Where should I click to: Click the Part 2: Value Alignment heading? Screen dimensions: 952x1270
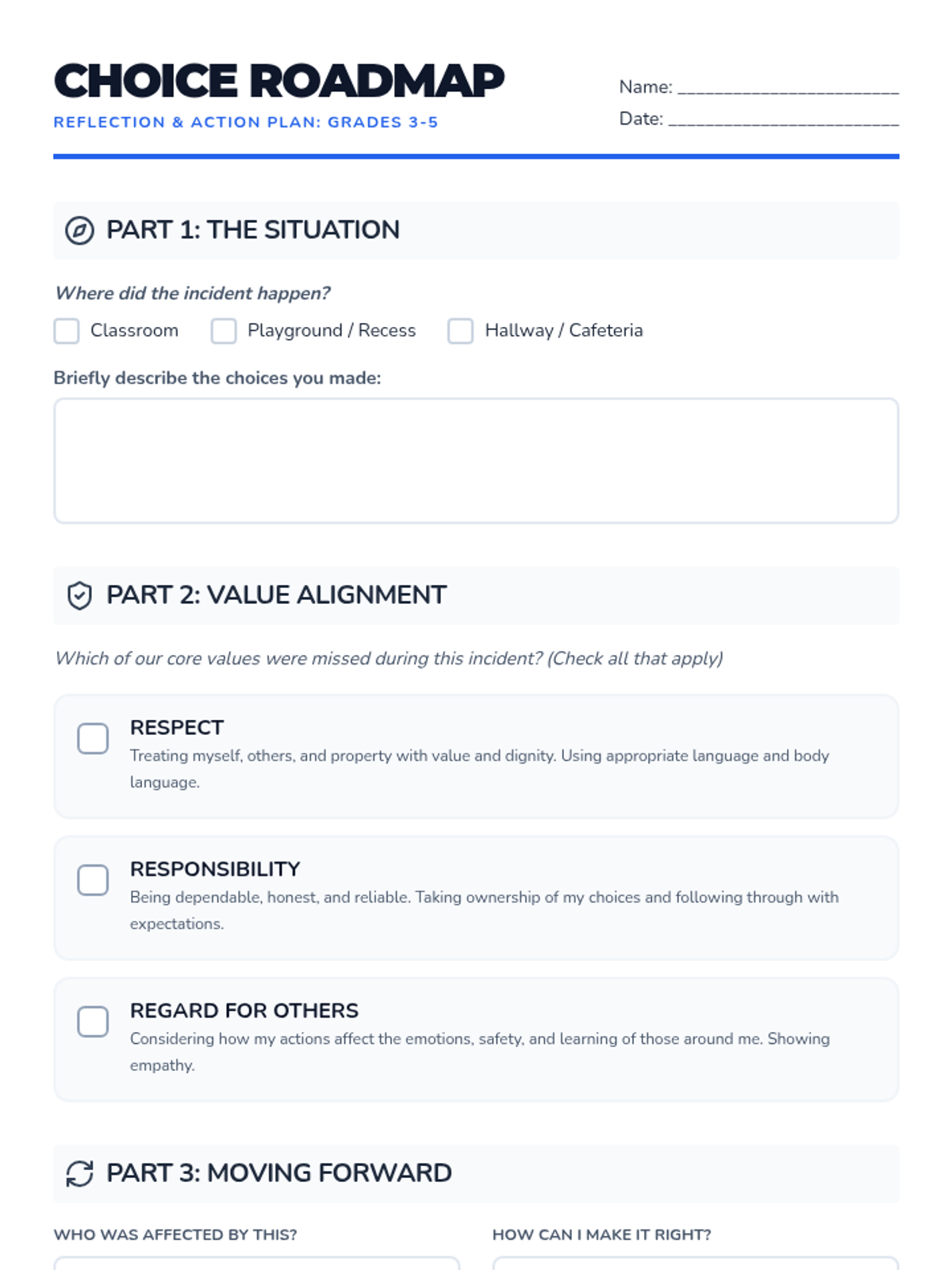coord(276,595)
